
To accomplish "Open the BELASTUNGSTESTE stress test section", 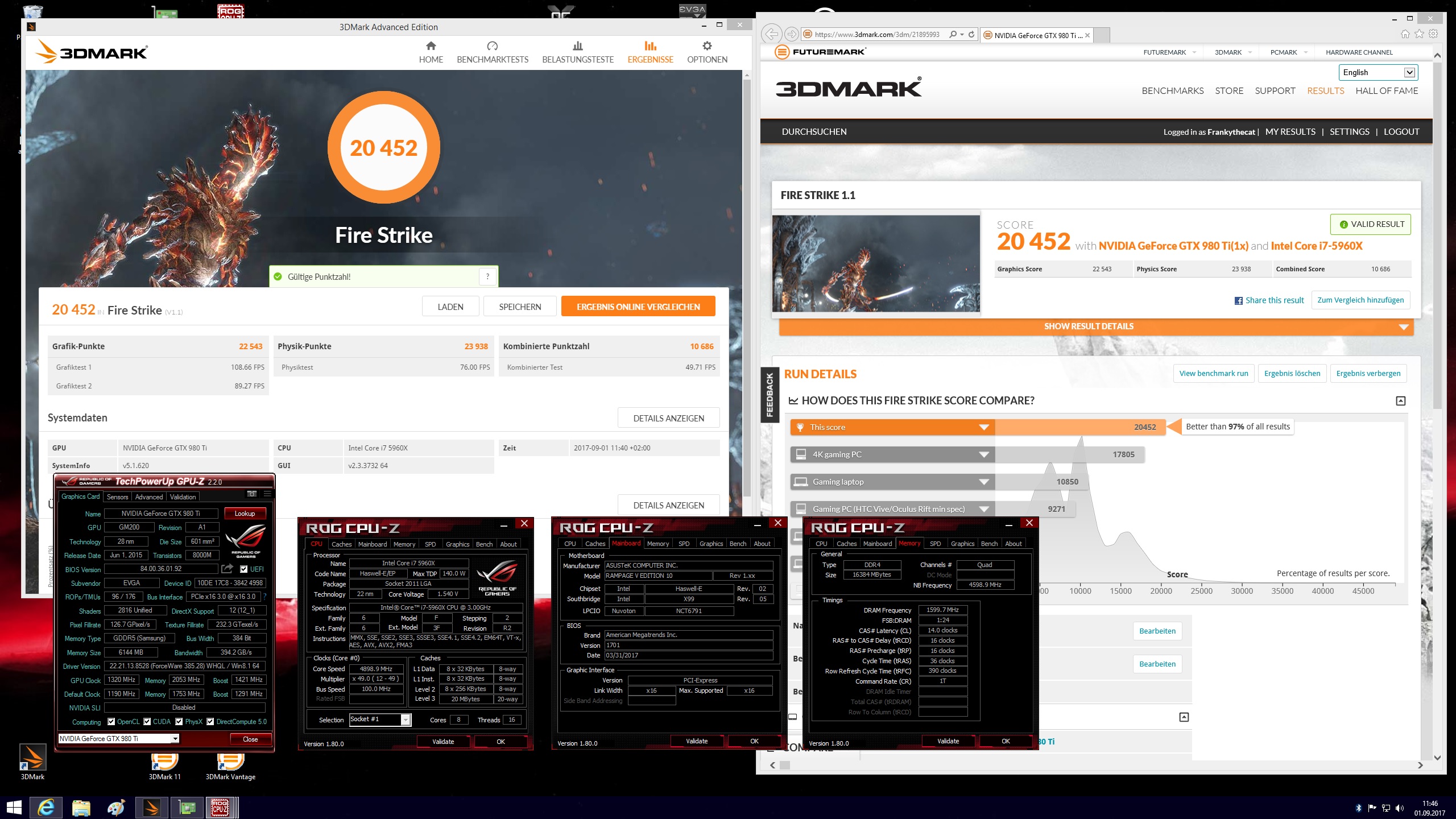I will (x=578, y=52).
